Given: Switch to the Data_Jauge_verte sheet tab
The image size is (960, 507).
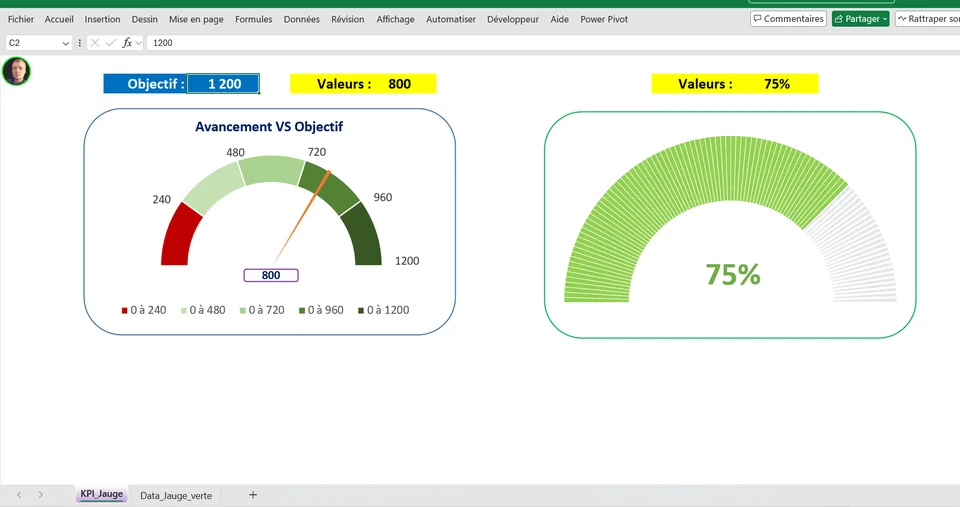Looking at the screenshot, I should point(176,495).
